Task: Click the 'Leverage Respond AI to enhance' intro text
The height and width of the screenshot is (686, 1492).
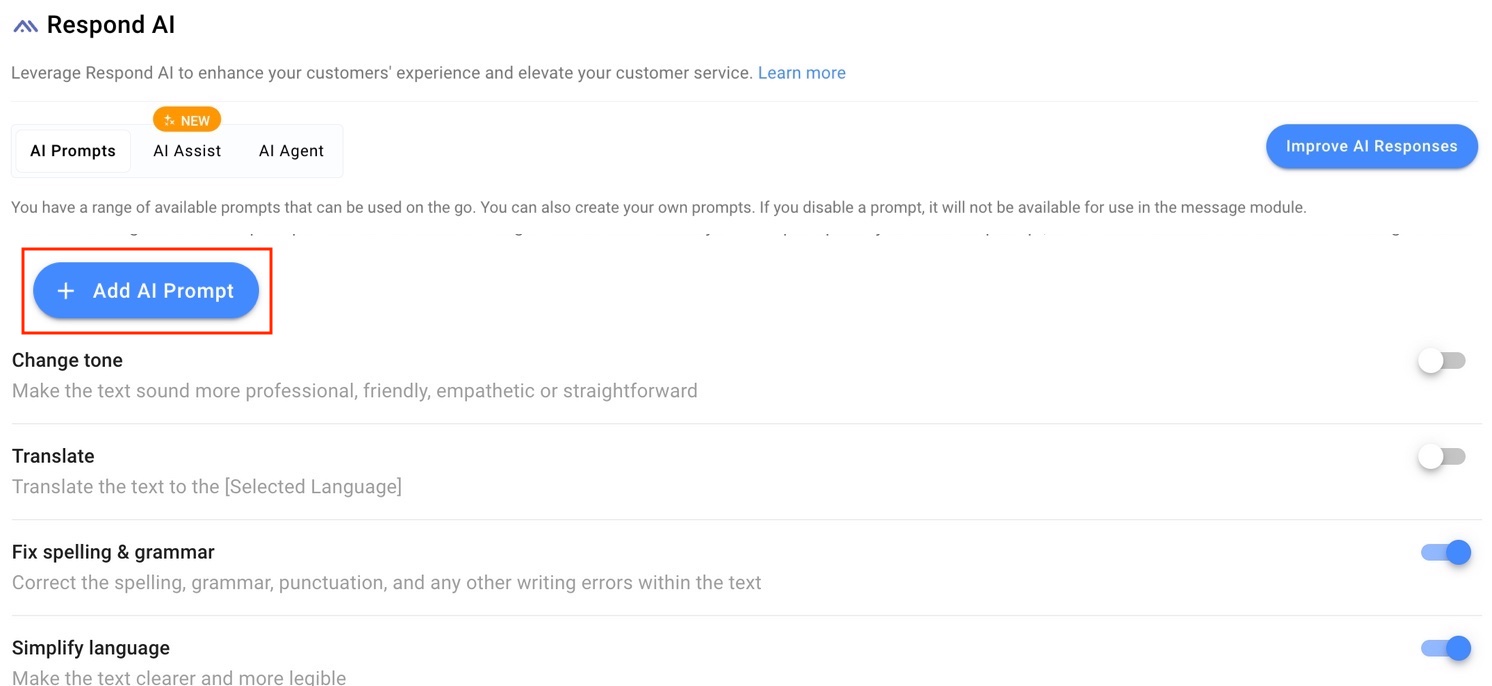Action: pos(381,73)
